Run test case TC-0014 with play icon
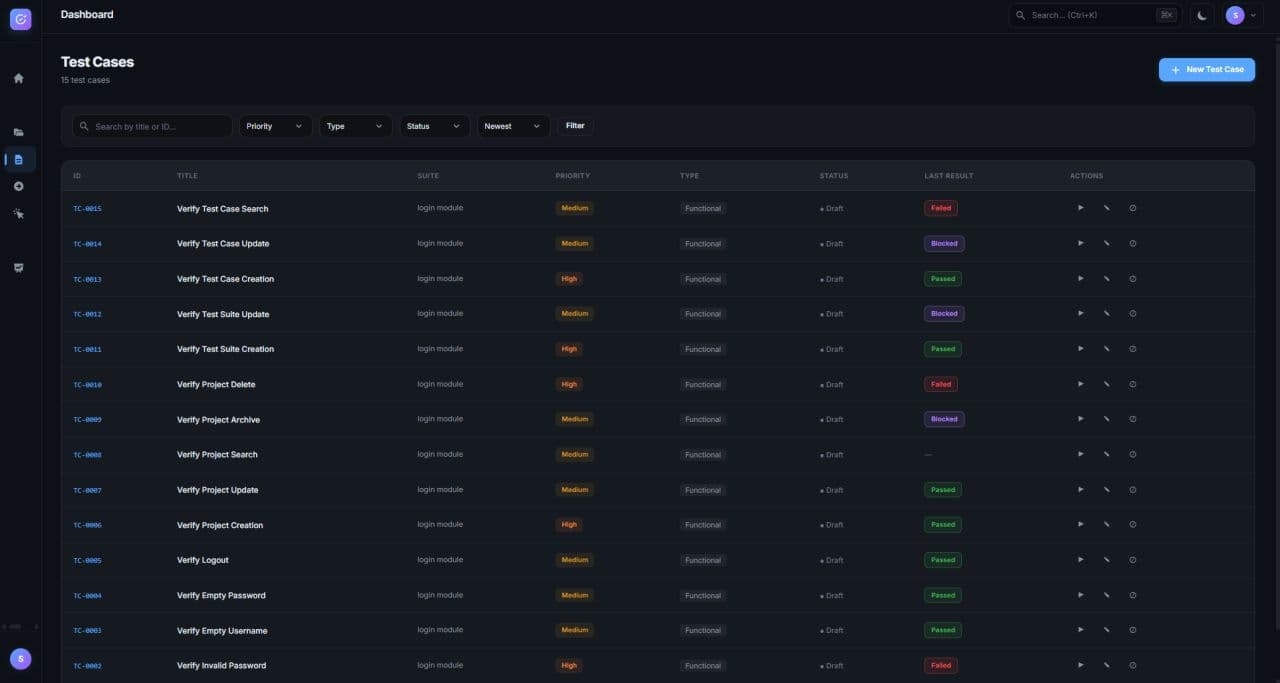 (x=1080, y=243)
